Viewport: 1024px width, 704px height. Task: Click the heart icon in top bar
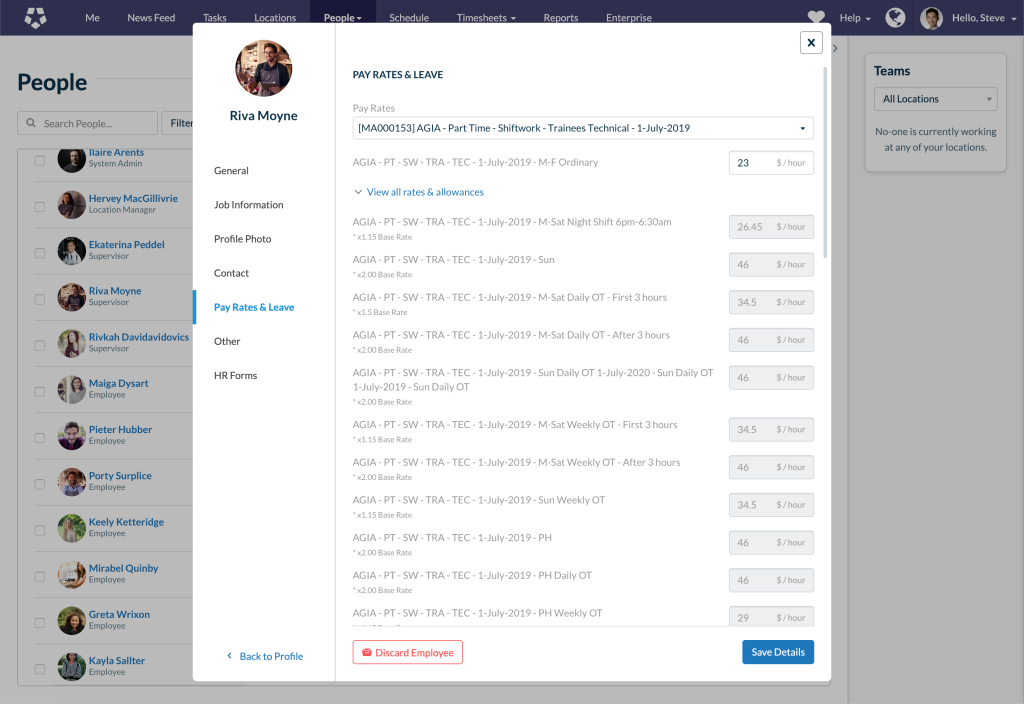[817, 17]
